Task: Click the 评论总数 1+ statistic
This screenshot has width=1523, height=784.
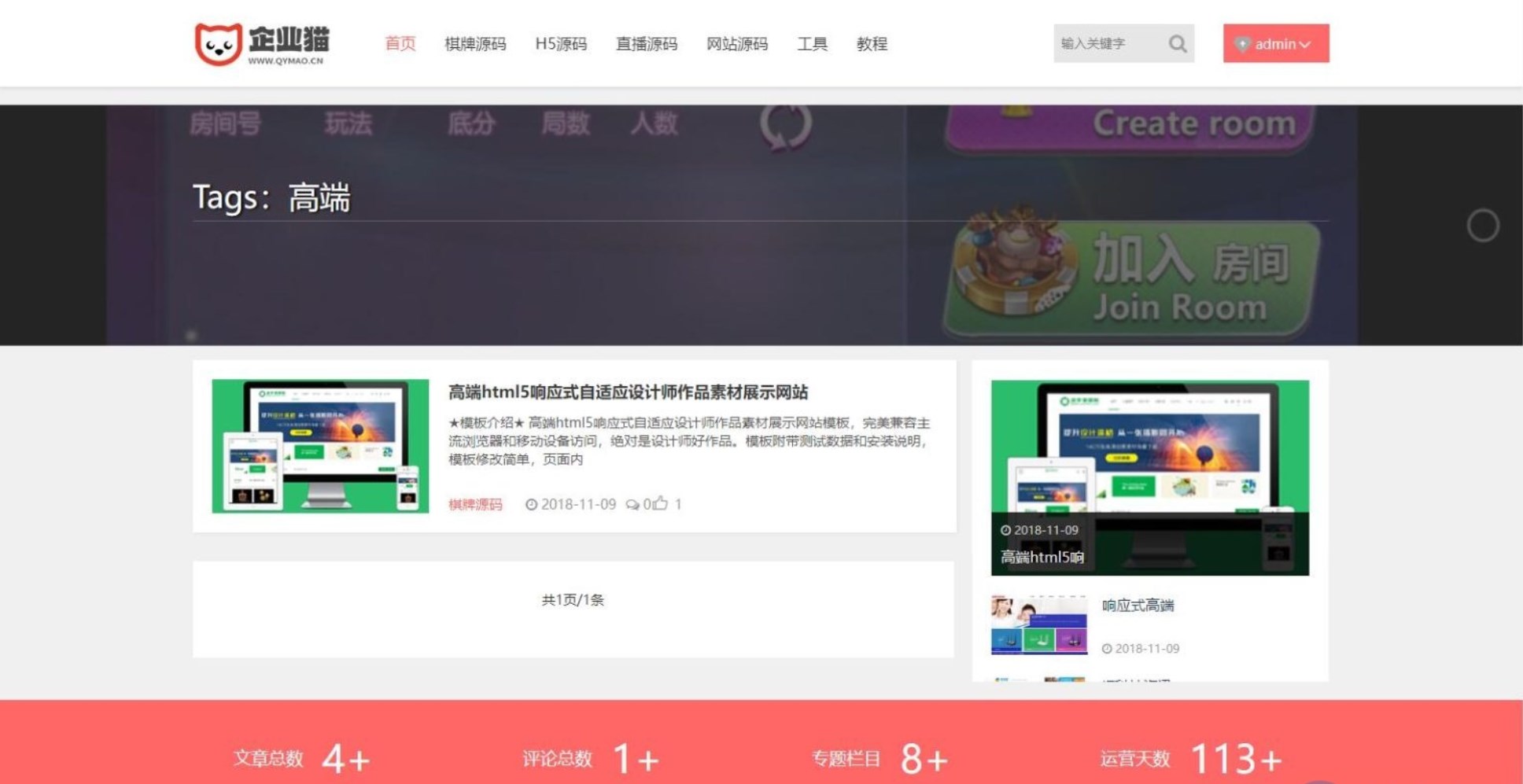Action: click(x=591, y=759)
